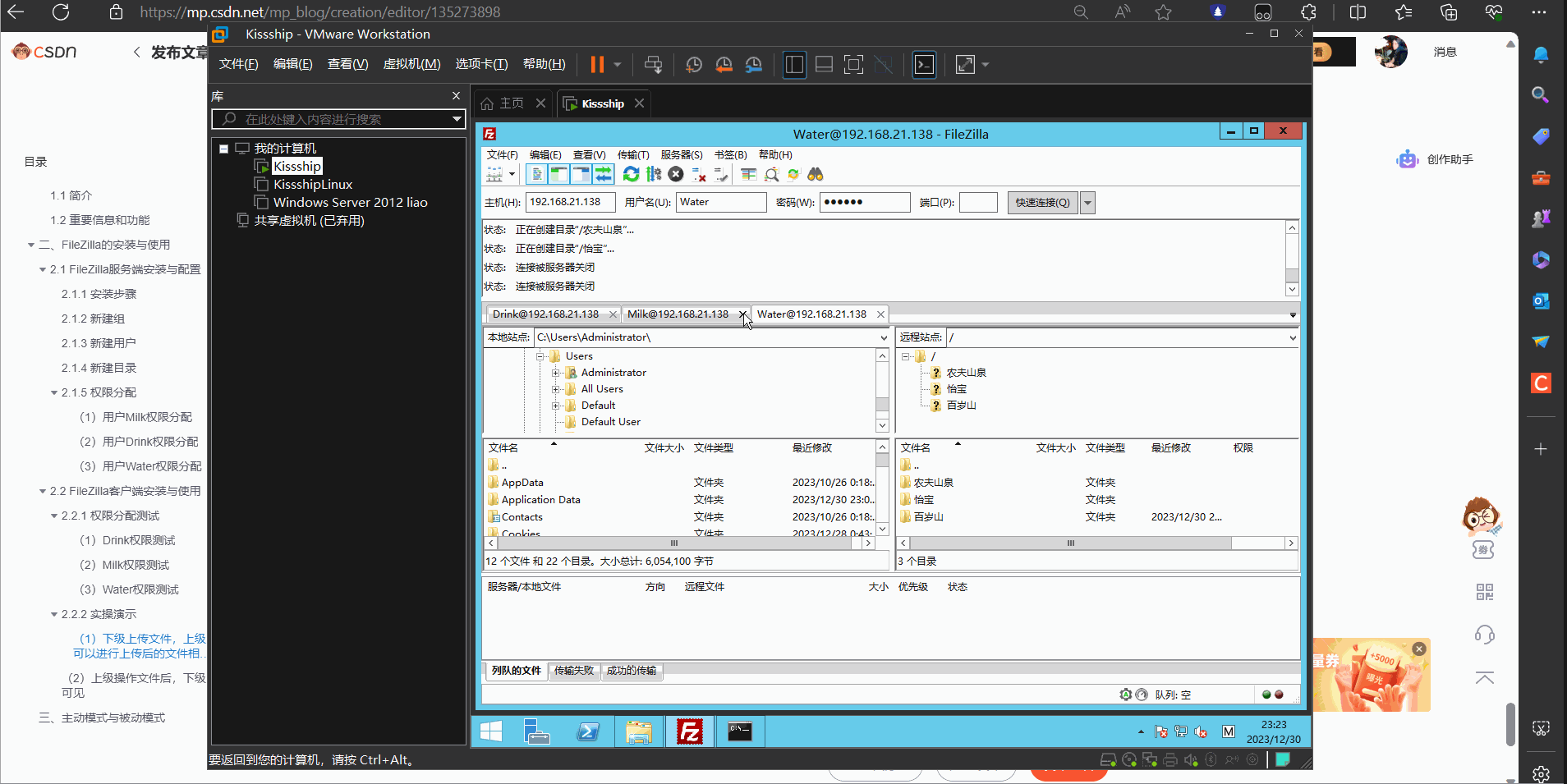
Task: Cancel current operation in FileZilla toolbar
Action: tap(676, 174)
